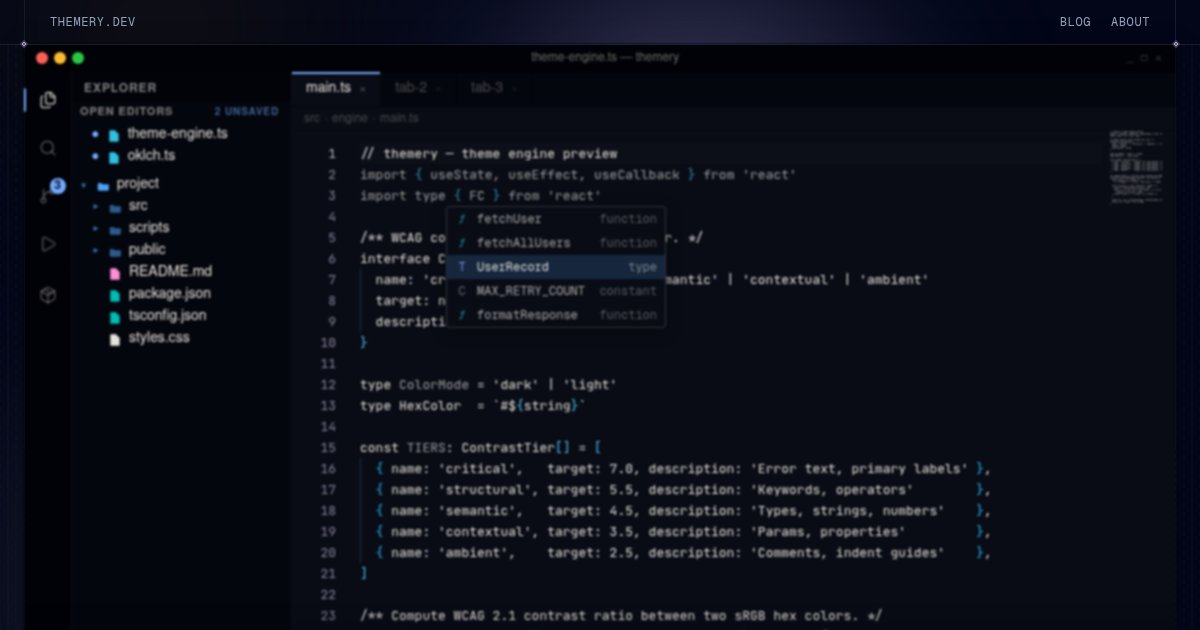Open the Explorer icon in the activity bar
The image size is (1200, 630).
pyautogui.click(x=48, y=99)
